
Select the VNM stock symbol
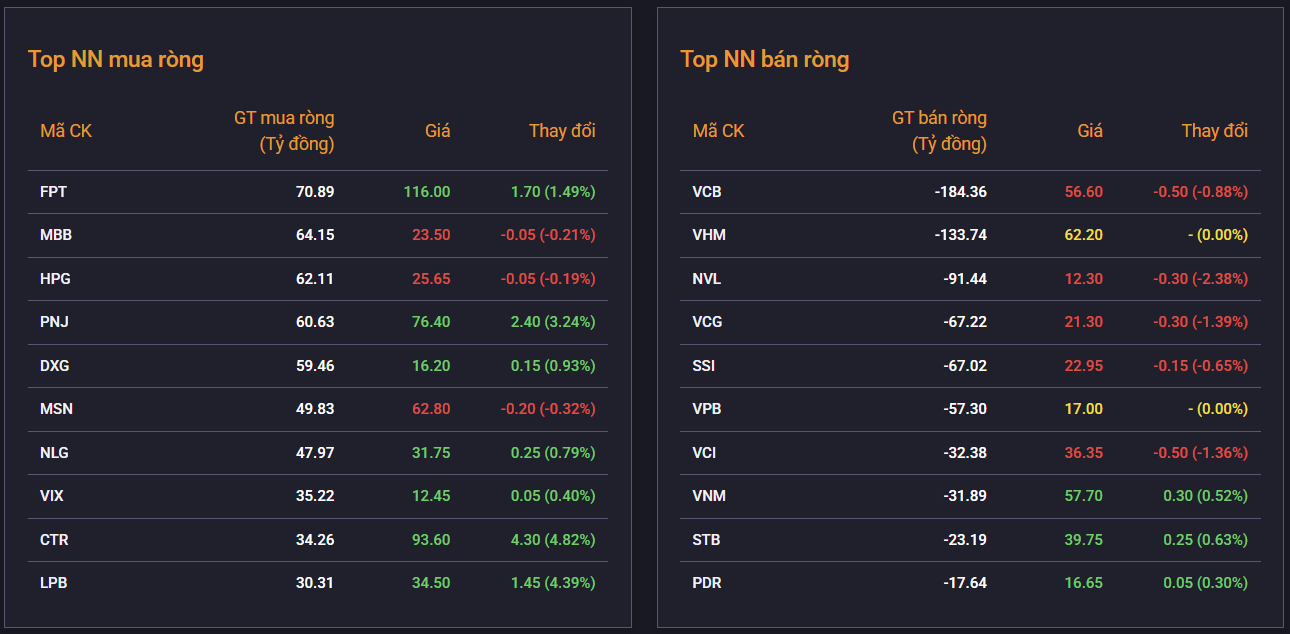click(x=709, y=496)
